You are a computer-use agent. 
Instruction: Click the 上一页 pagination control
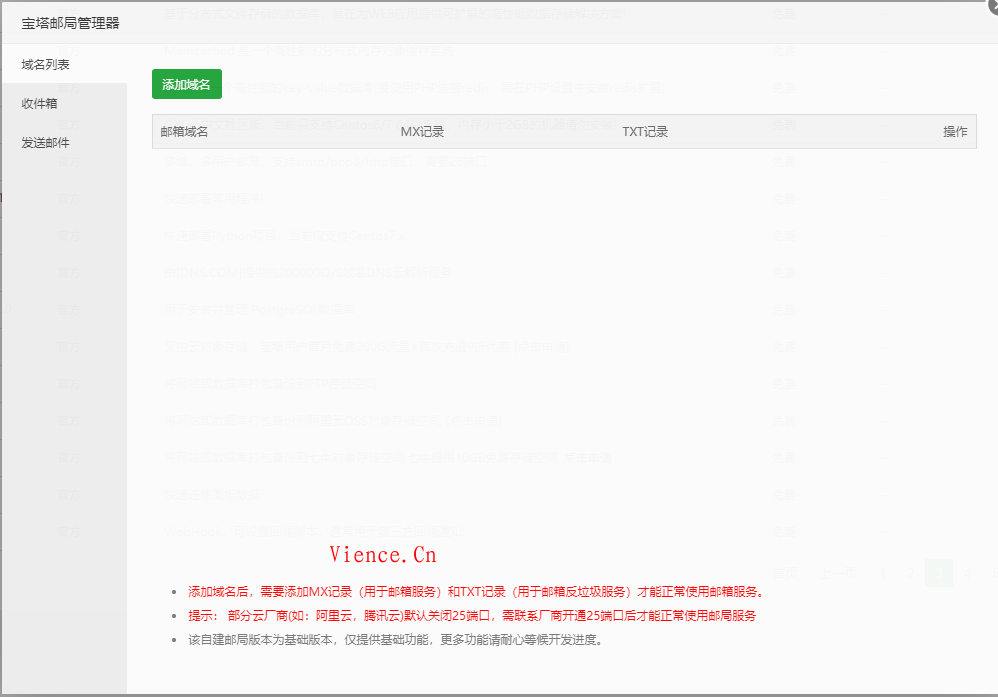839,572
